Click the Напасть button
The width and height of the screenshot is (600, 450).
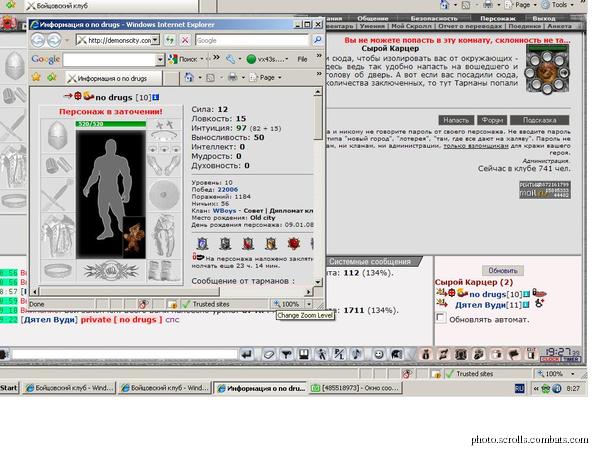[x=456, y=120]
